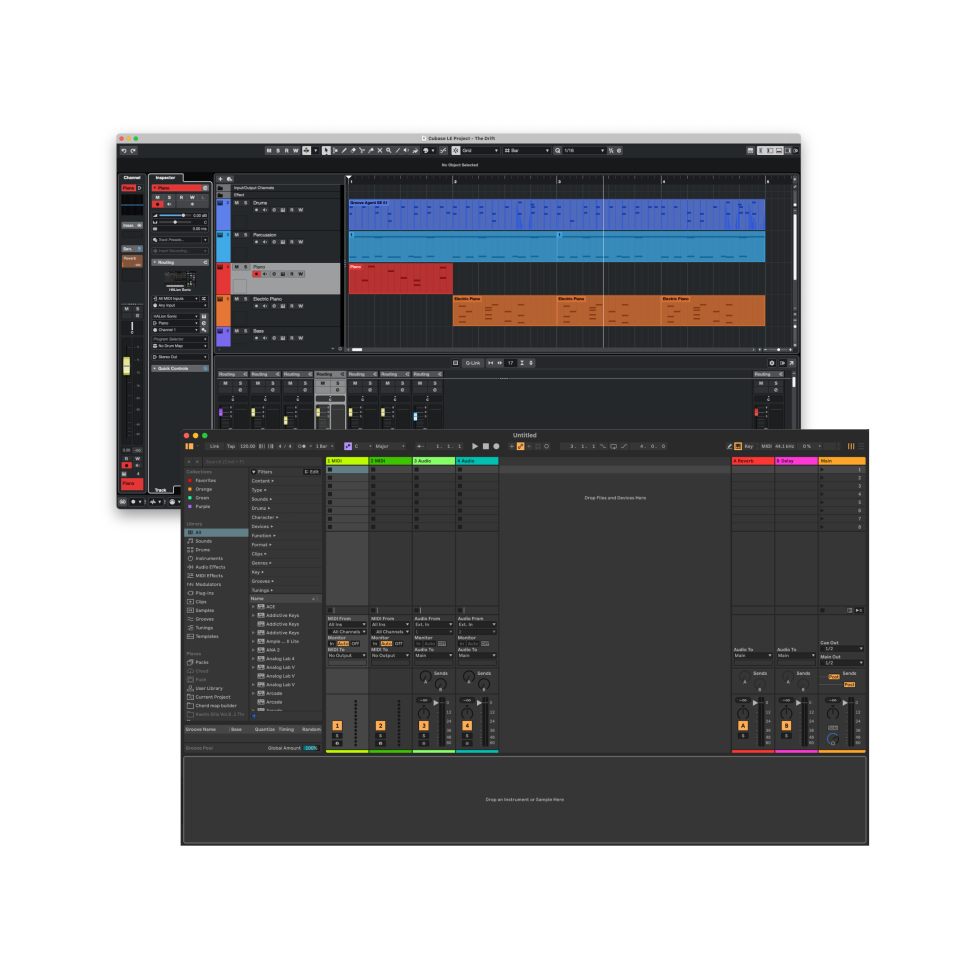This screenshot has height=966, width=966.
Task: Toggle track 1 MIDI activator button
Action: click(x=337, y=725)
